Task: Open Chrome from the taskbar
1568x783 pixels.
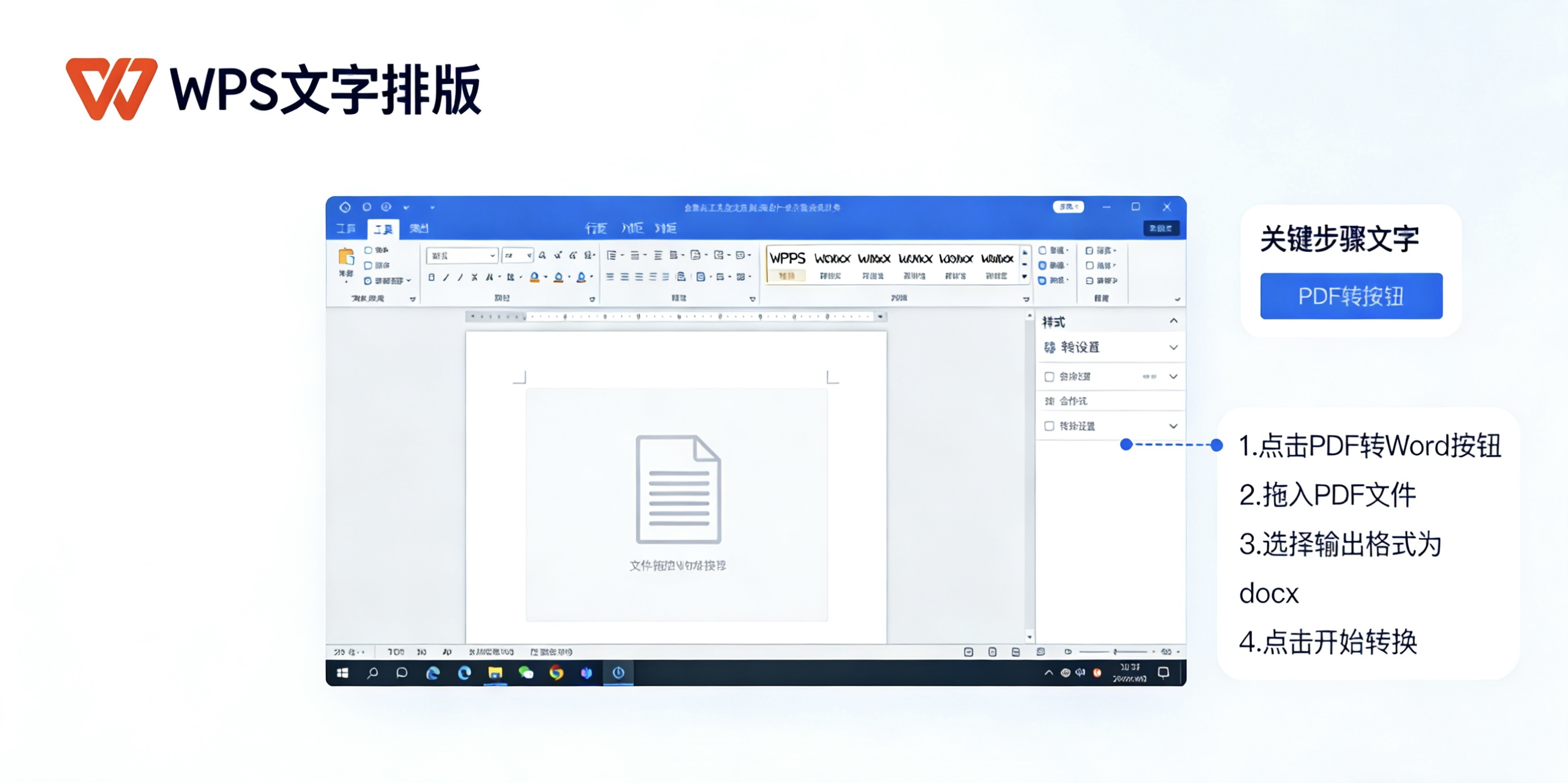Action: coord(556,672)
